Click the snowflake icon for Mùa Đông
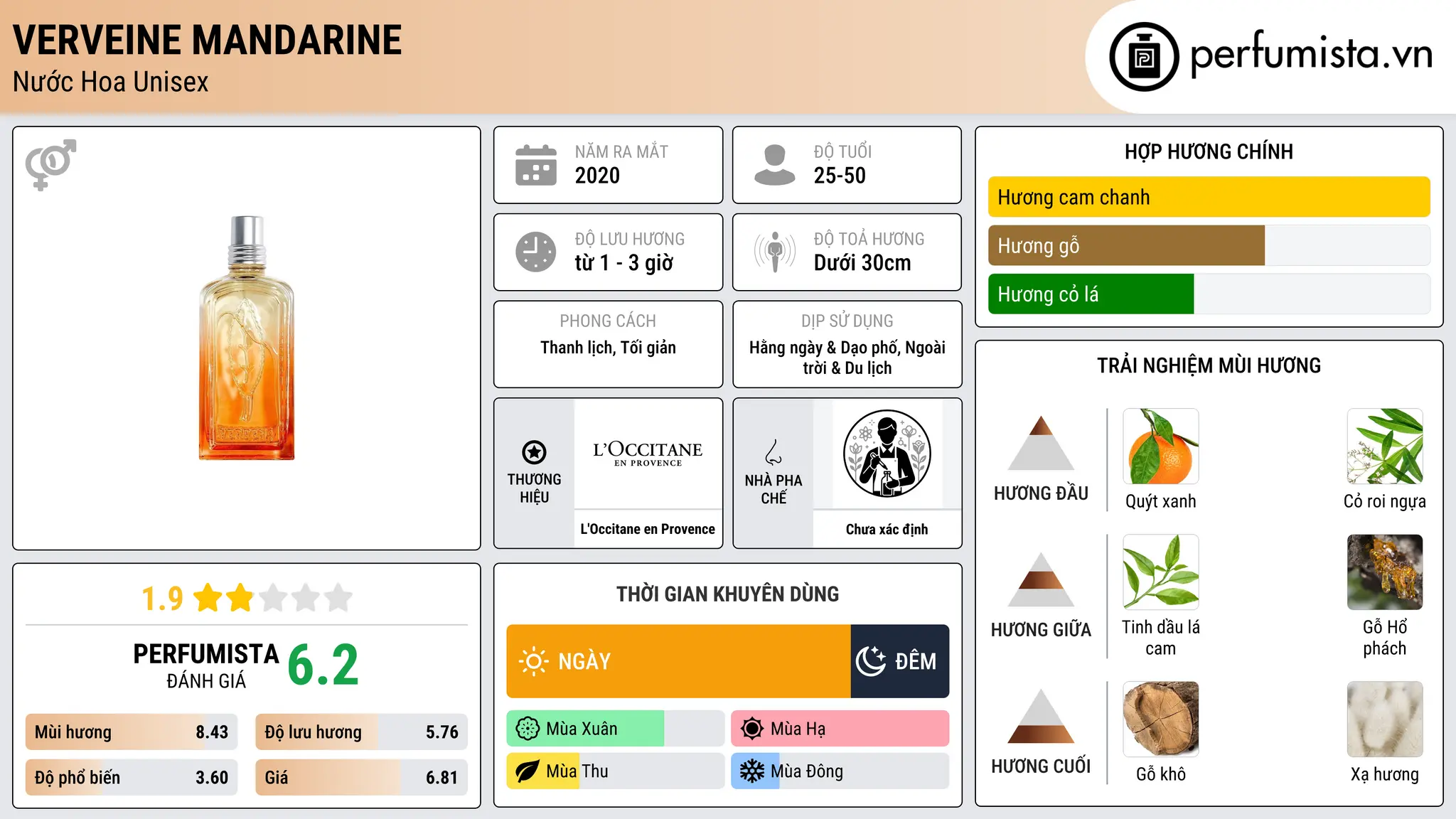1456x819 pixels. tap(751, 771)
